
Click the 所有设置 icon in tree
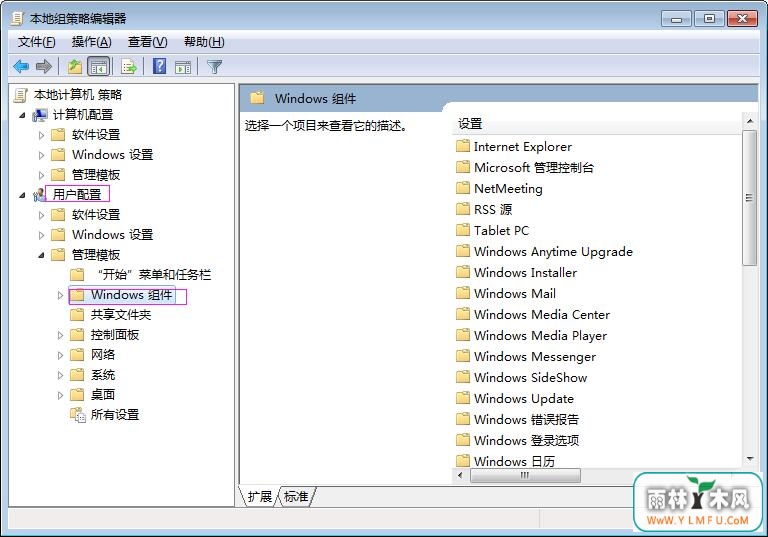[x=78, y=415]
